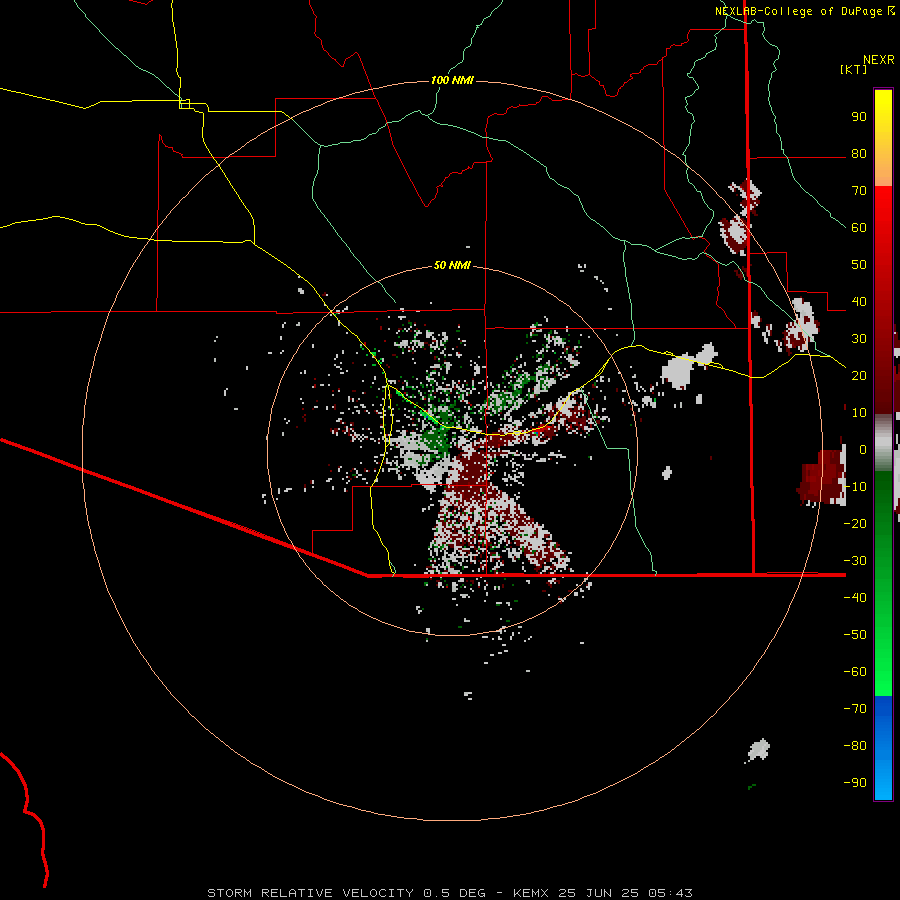The height and width of the screenshot is (900, 900).
Task: Click the NEXR label above the color scale
Action: click(879, 60)
